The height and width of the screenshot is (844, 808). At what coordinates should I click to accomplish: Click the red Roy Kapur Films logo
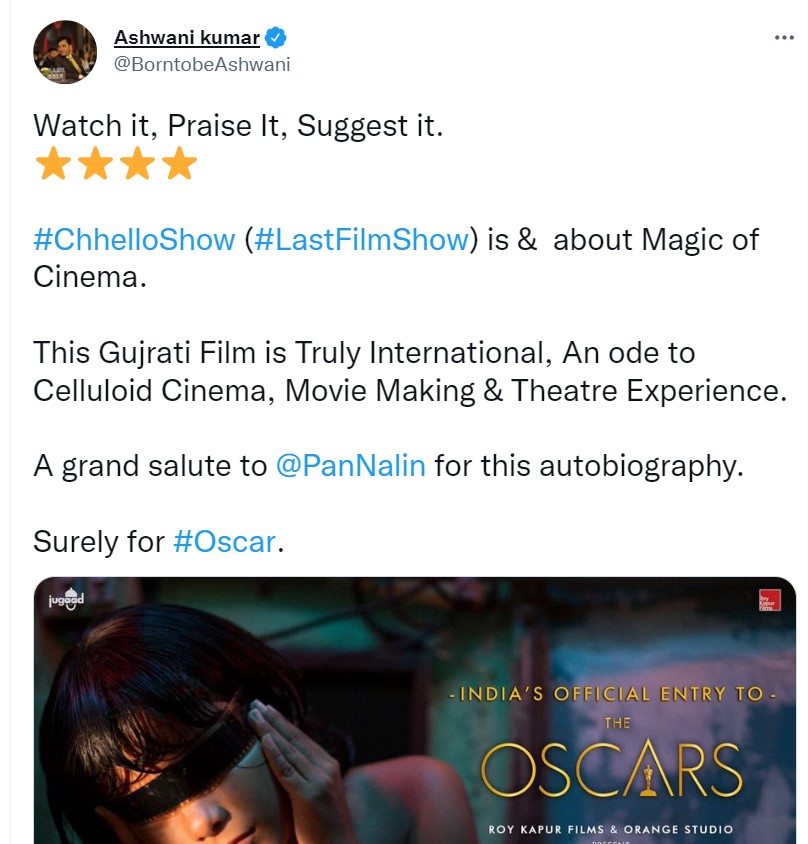[770, 600]
